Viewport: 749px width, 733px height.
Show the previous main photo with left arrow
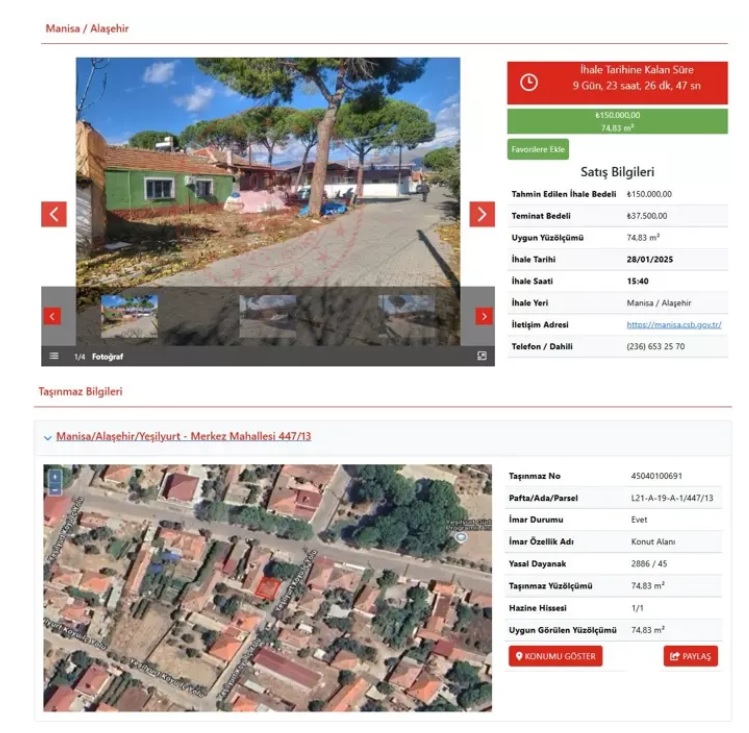(x=54, y=214)
